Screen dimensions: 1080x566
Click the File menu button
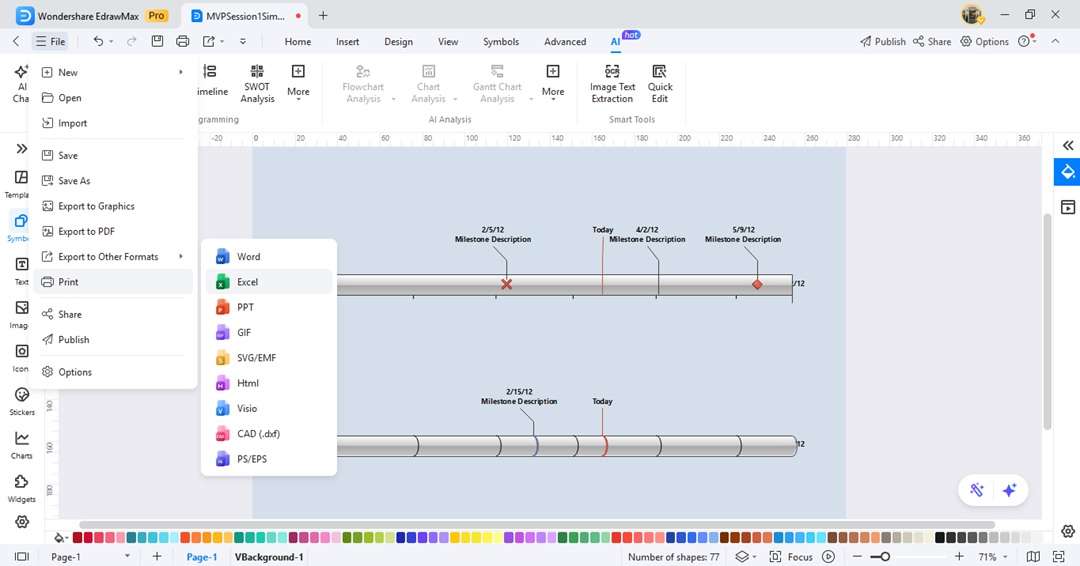coord(50,41)
